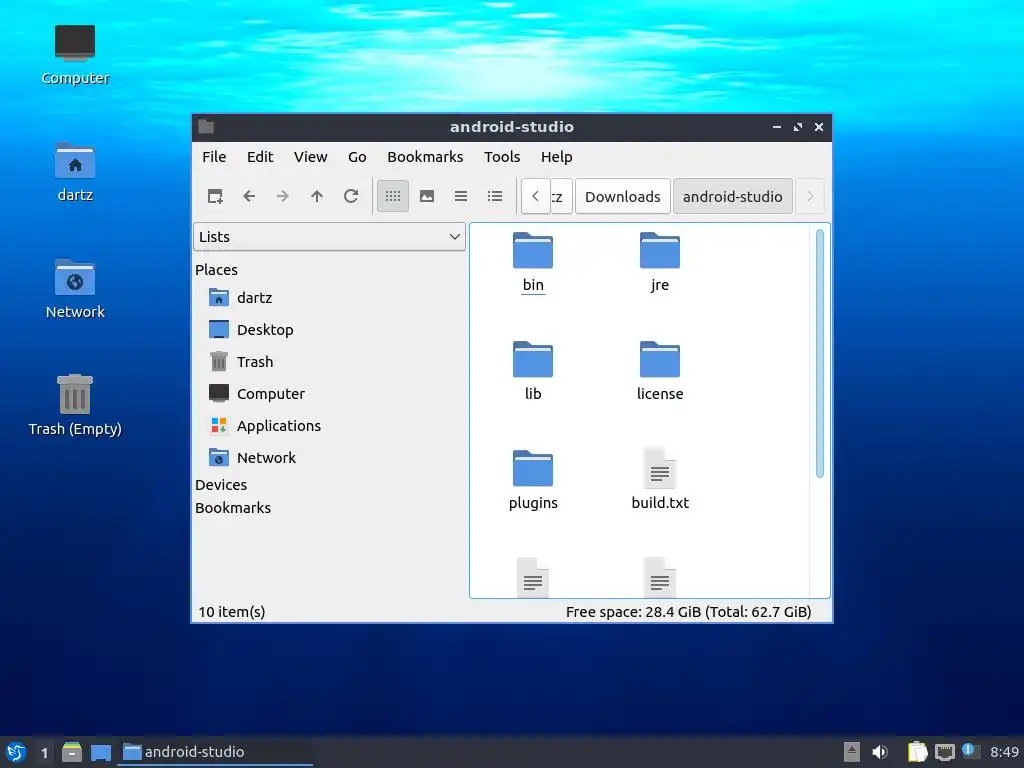Viewport: 1024px width, 768px height.
Task: Open the Help menu
Action: coord(556,157)
